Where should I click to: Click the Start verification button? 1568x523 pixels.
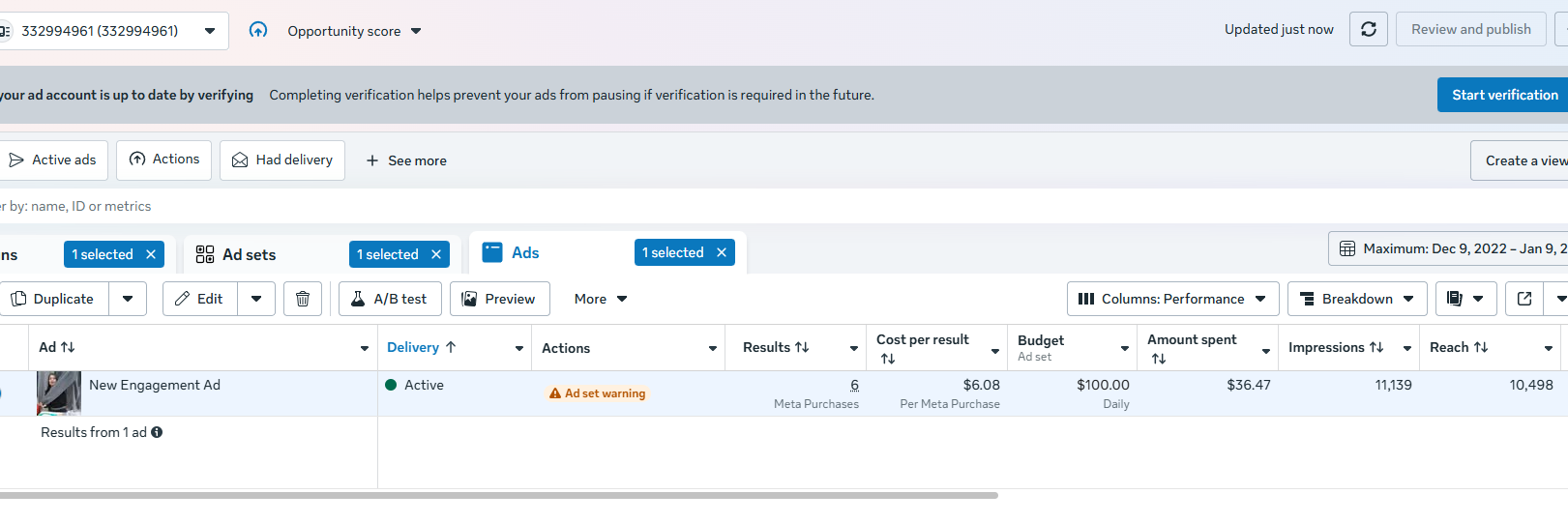(x=1504, y=95)
